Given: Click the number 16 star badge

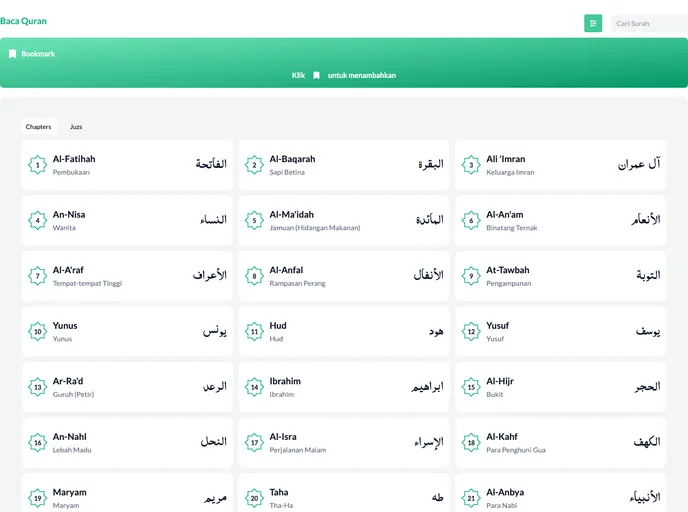Looking at the screenshot, I should 37,443.
